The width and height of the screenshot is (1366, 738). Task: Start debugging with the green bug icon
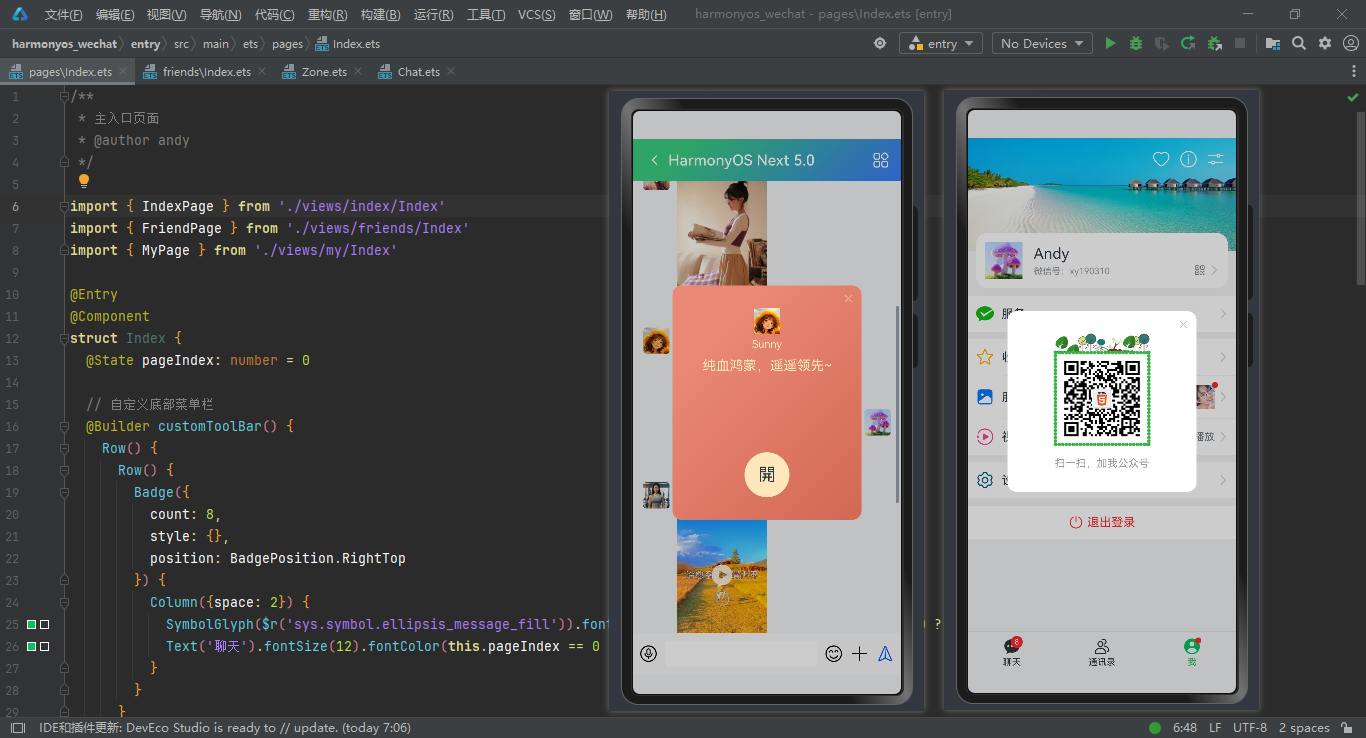point(1136,44)
